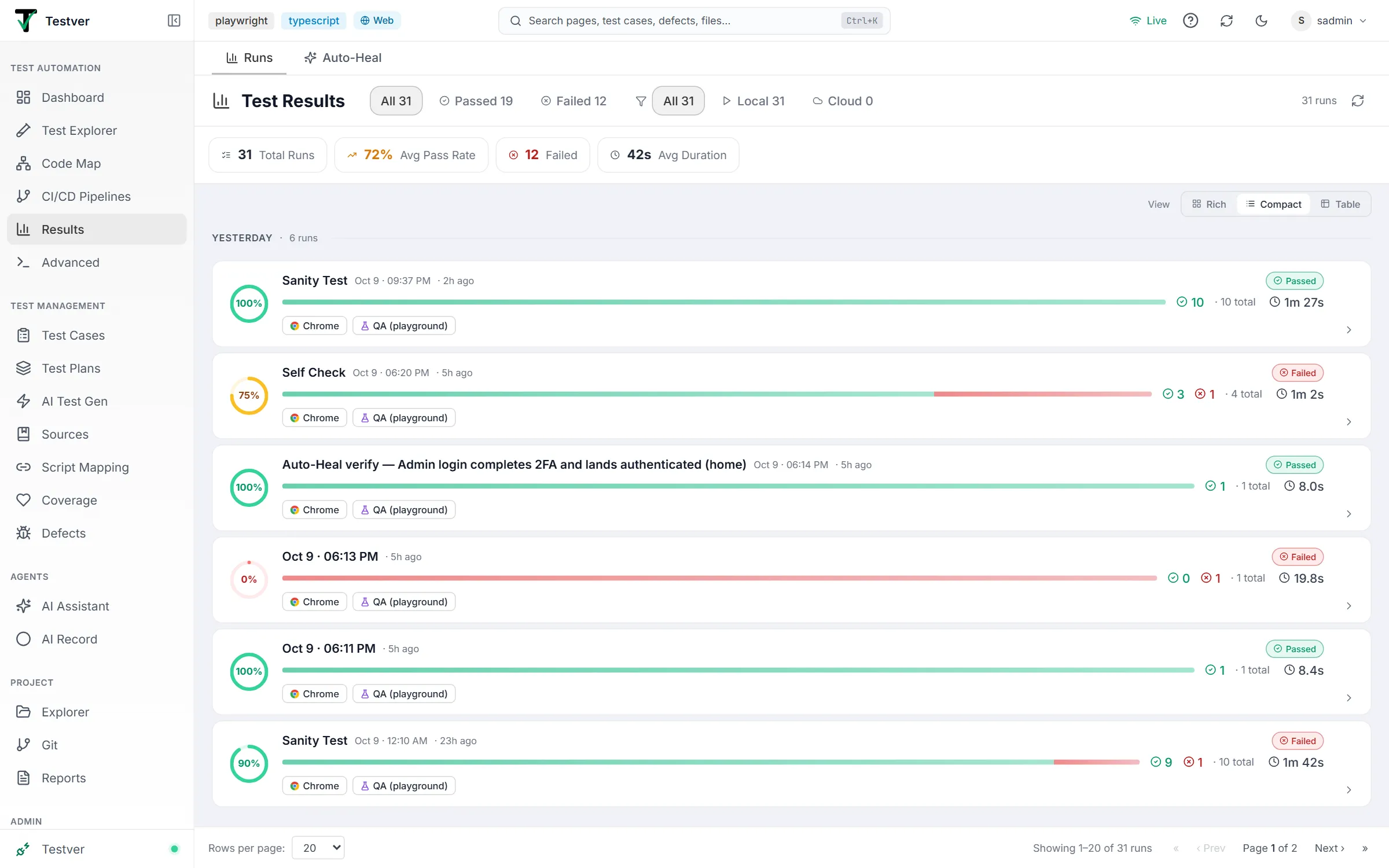Click the Web platform tag
The width and height of the screenshot is (1389, 868).
coord(377,21)
